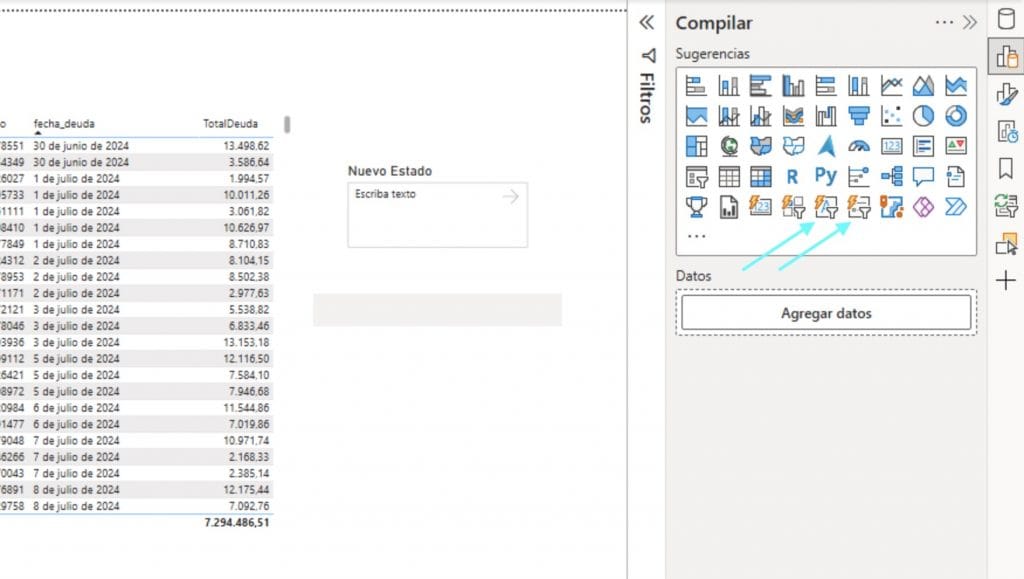Insert an R script visual
Viewport: 1024px width, 579px height.
click(793, 177)
